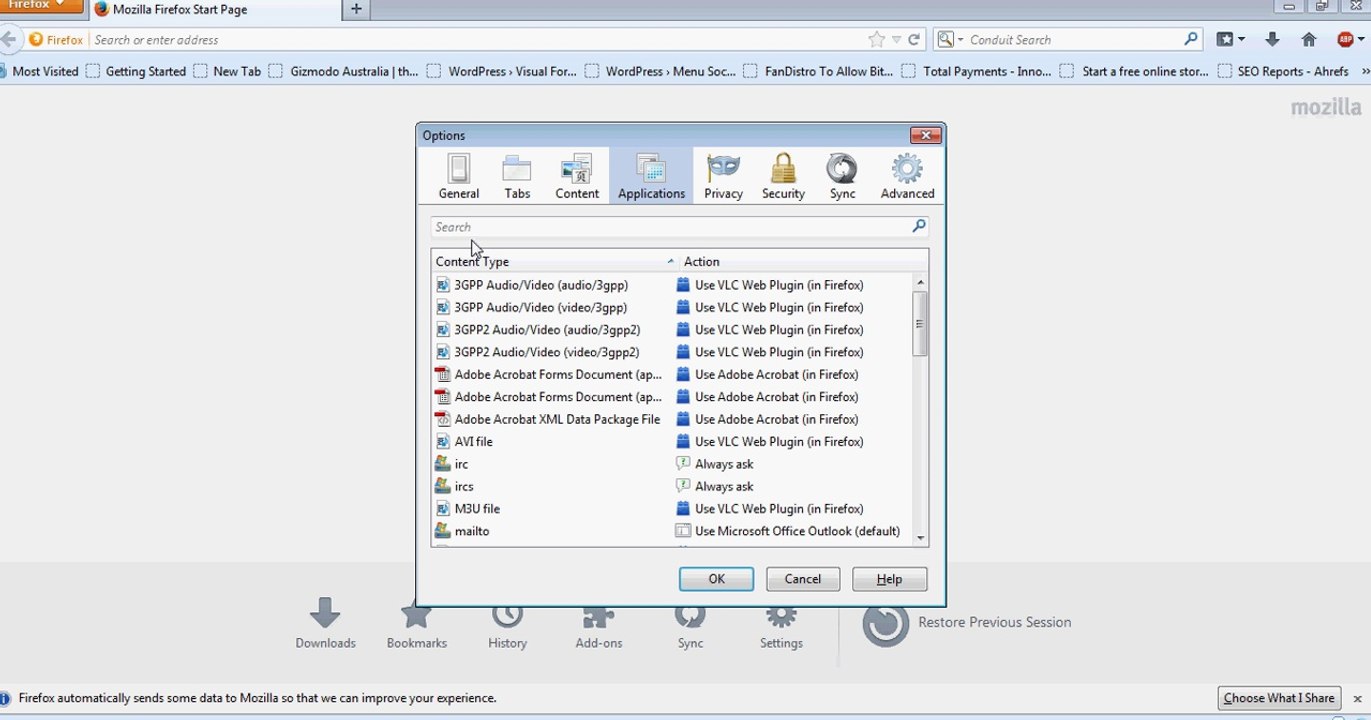Click scroll down arrow in applications list
The height and width of the screenshot is (720, 1371).
point(920,537)
